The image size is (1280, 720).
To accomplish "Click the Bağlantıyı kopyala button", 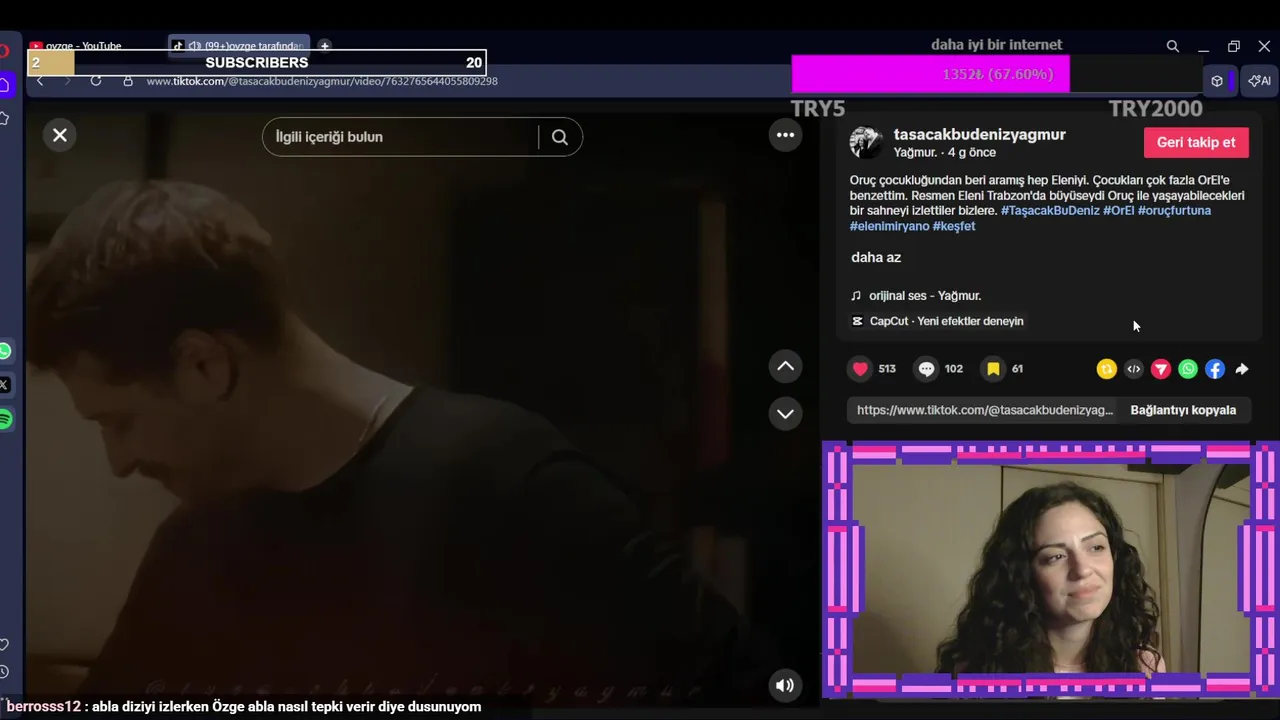I will (x=1183, y=410).
